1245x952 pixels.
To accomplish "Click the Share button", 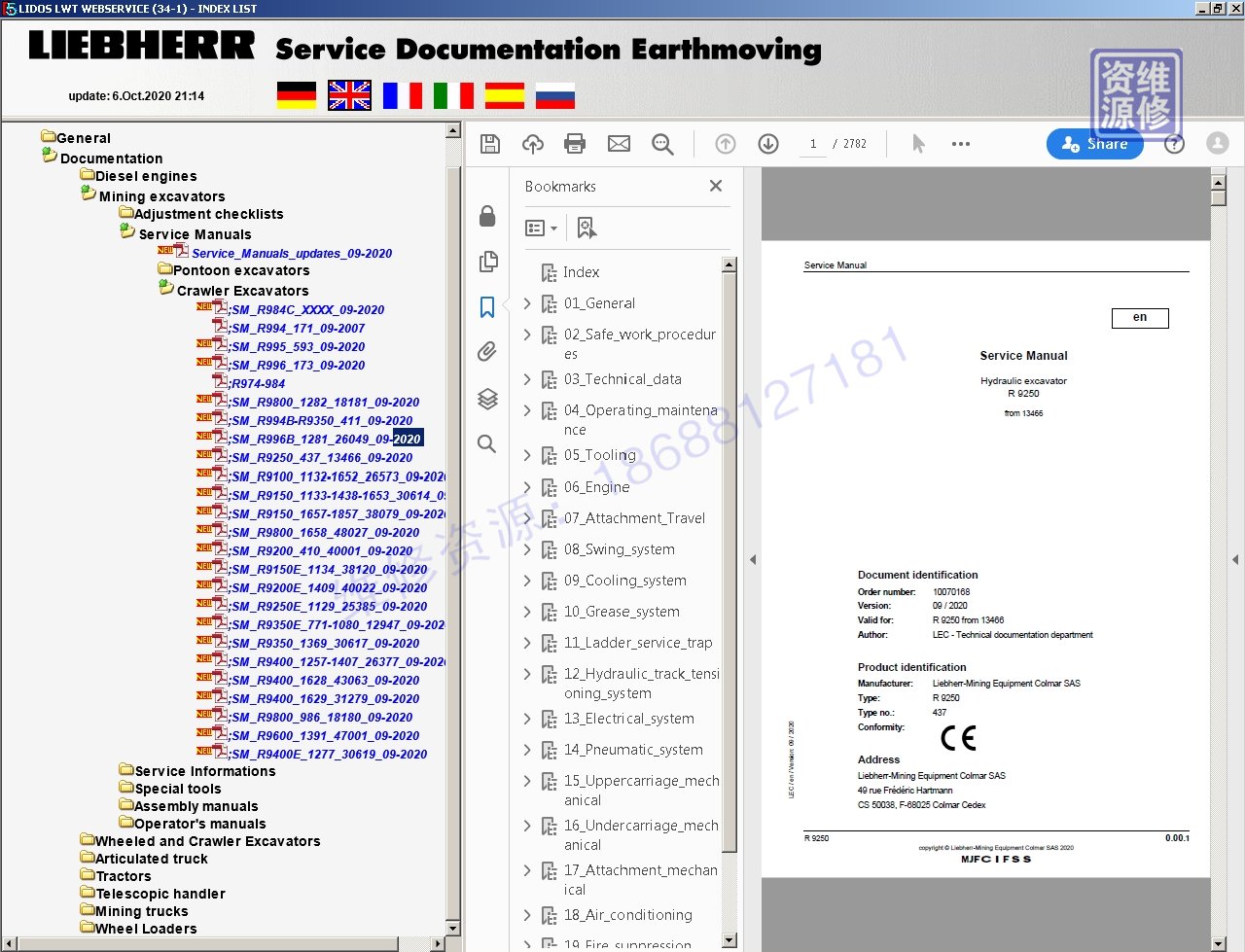I will (1094, 144).
